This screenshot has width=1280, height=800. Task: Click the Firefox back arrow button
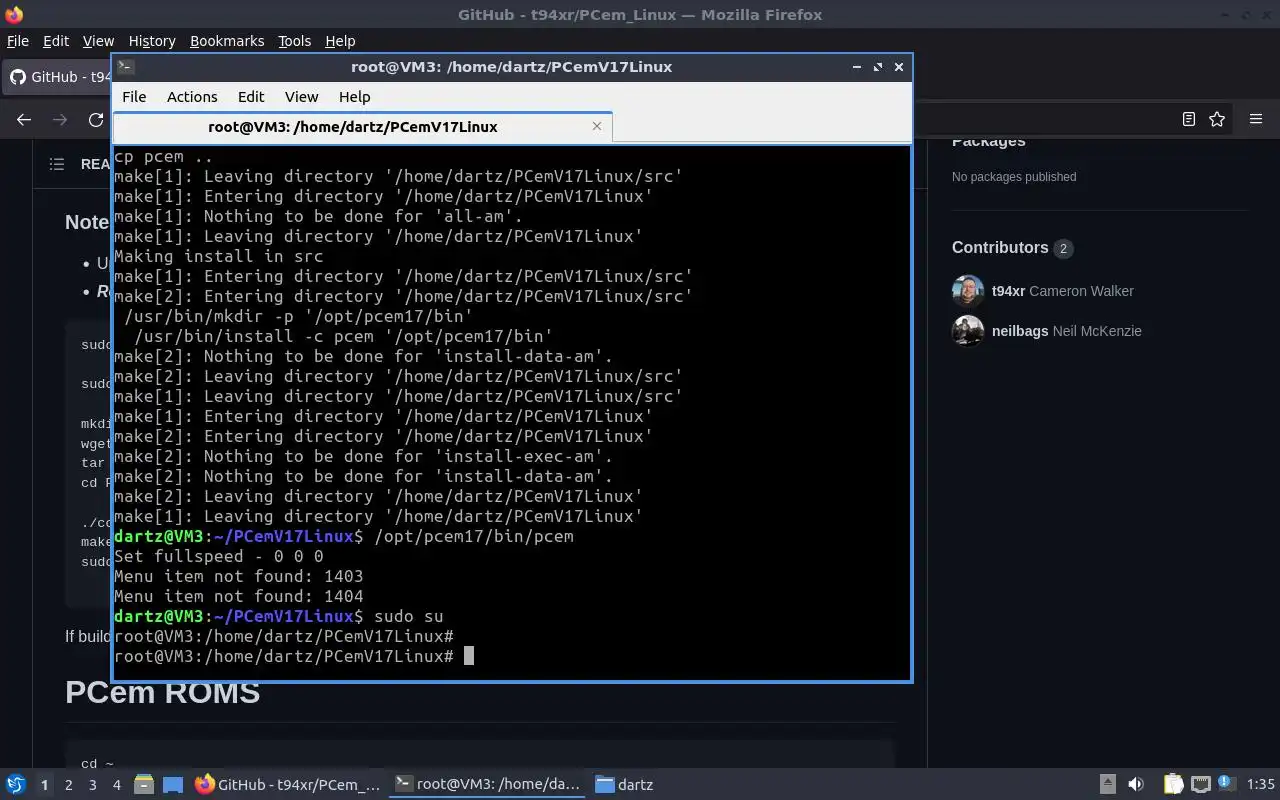click(x=24, y=119)
